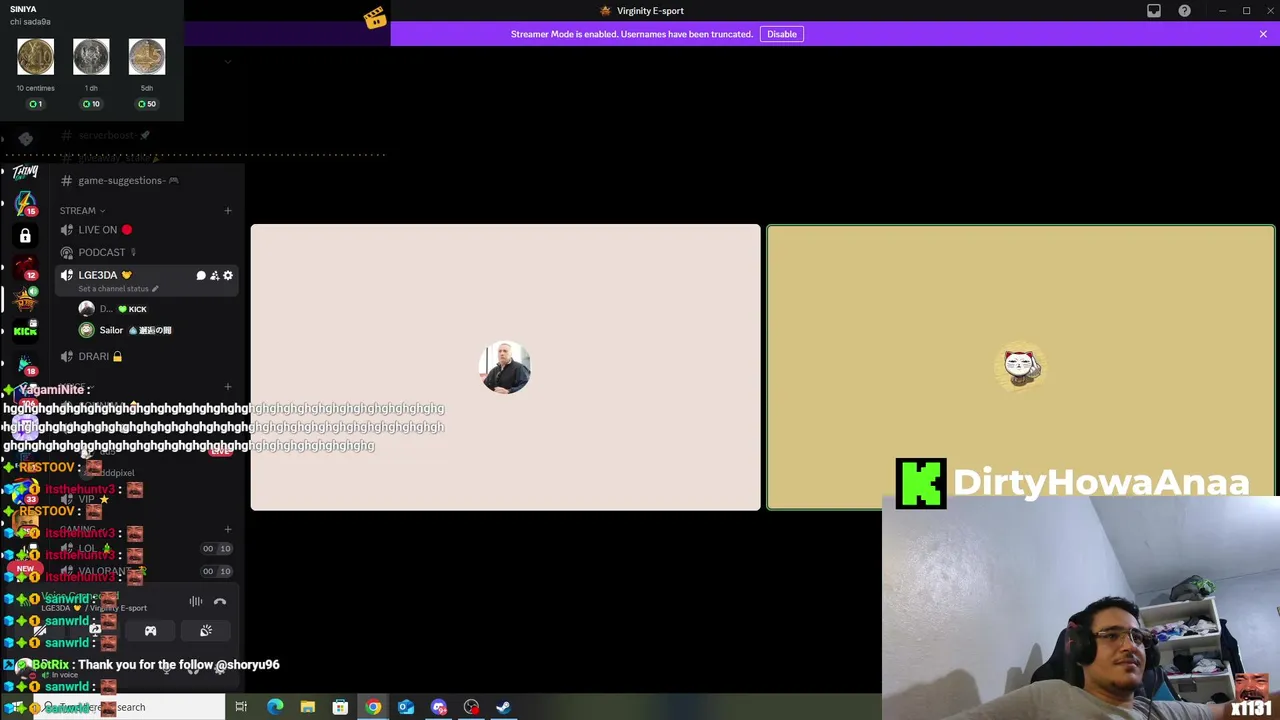Add channel in category below DRARI
Screen dimensions: 1280x720
tap(228, 387)
